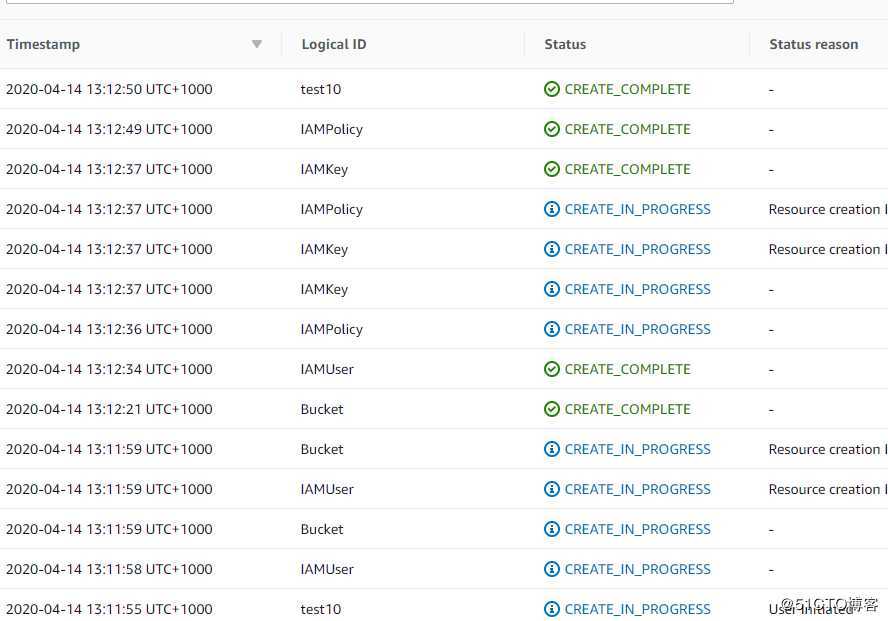This screenshot has height=621, width=888.
Task: Click the check icon for IAMUser CREATE_COMPLETE
Action: click(x=552, y=369)
